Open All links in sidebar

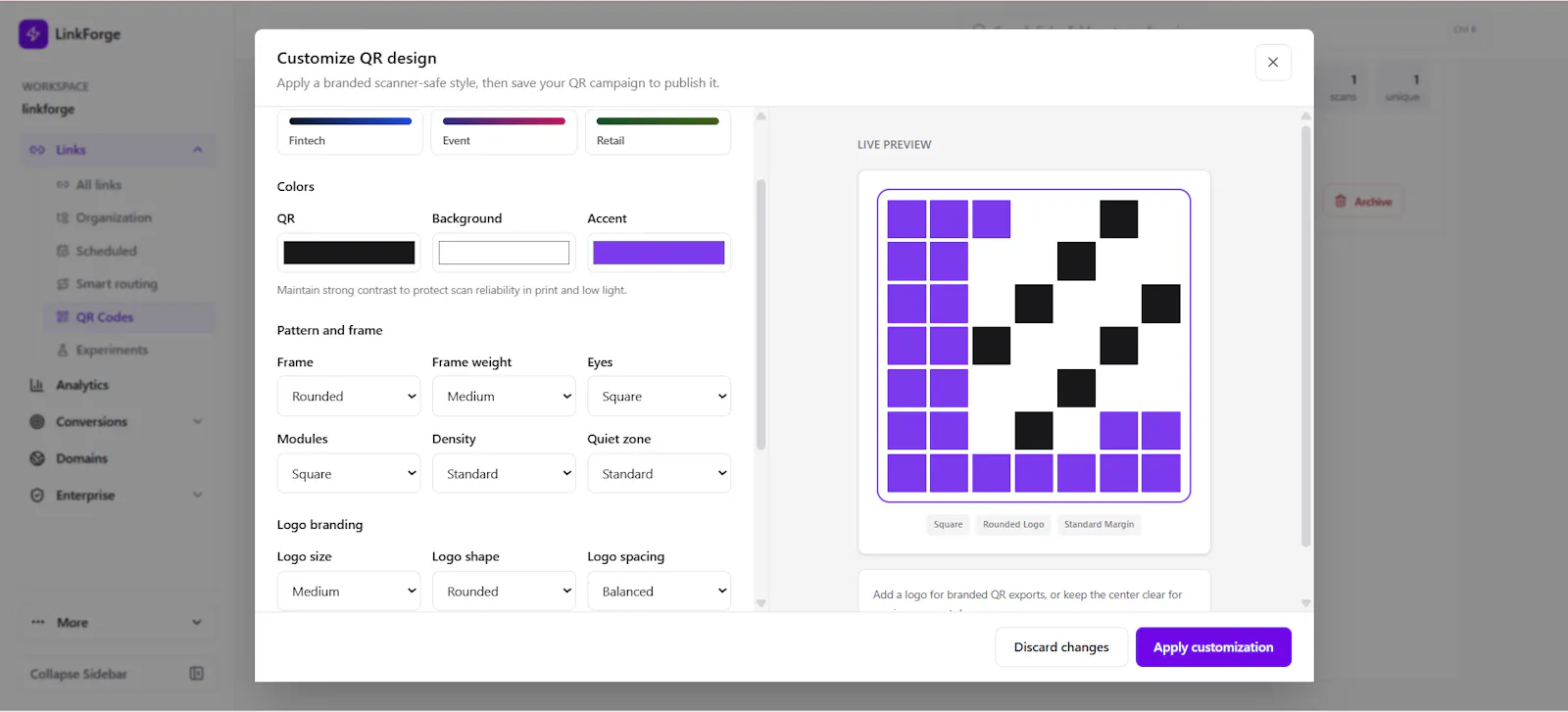(x=99, y=184)
